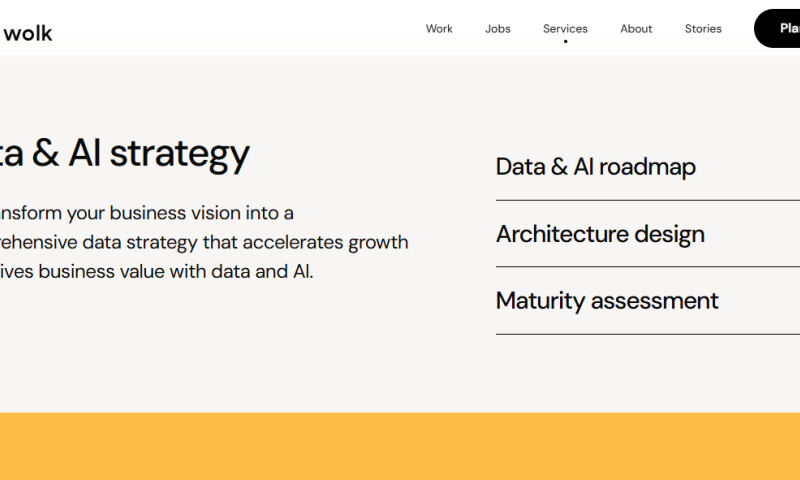Open the Work menu item

[439, 29]
